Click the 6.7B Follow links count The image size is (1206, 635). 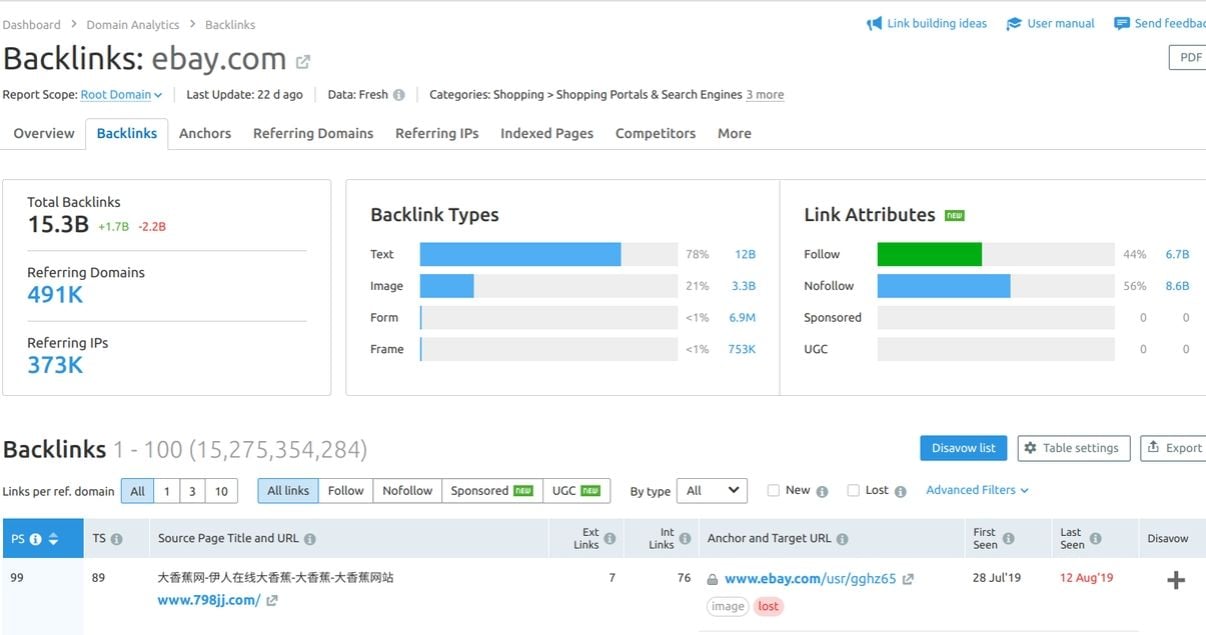click(1177, 255)
